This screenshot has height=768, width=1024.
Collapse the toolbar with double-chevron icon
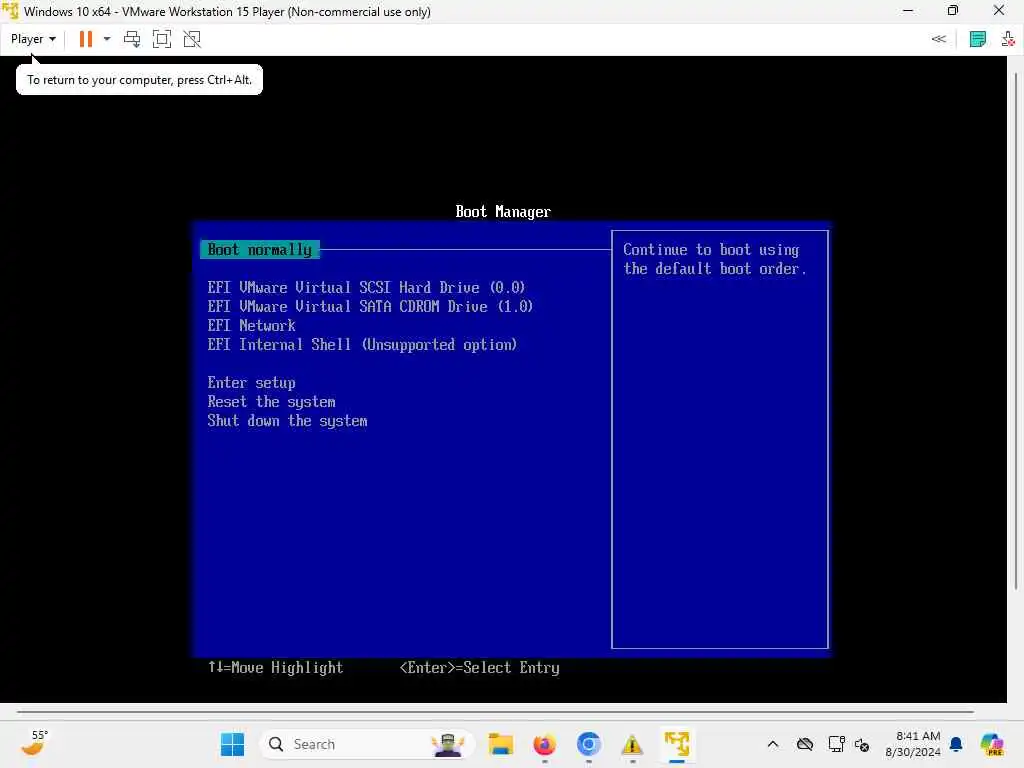point(938,39)
